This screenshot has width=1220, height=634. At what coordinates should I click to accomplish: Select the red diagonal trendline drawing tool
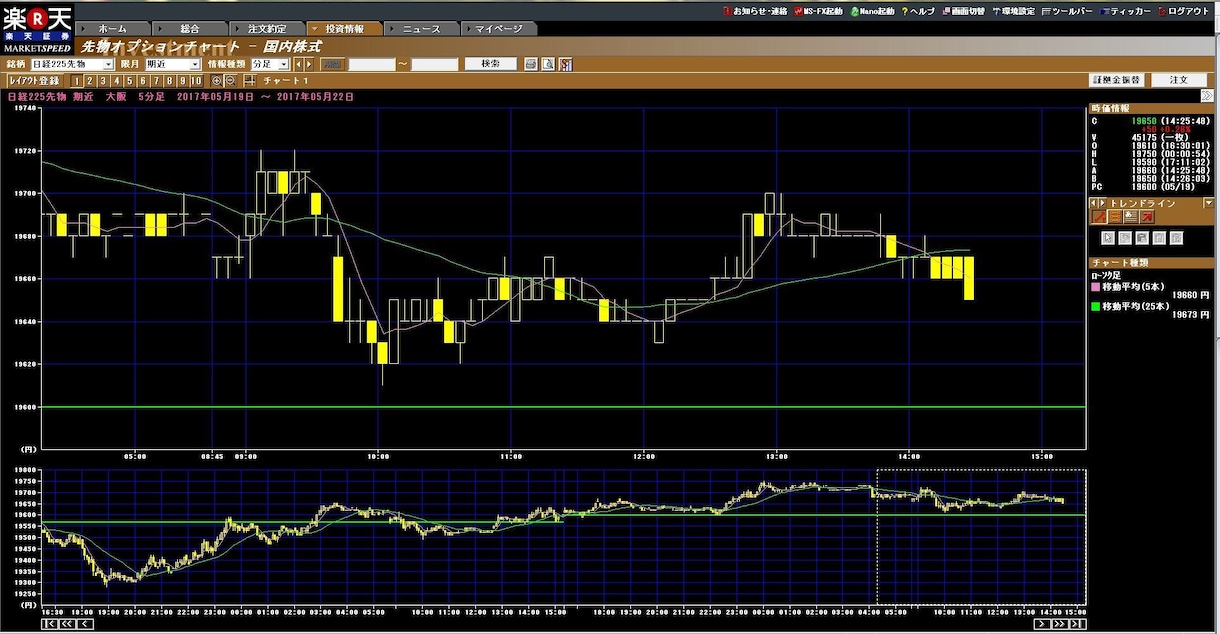1098,216
